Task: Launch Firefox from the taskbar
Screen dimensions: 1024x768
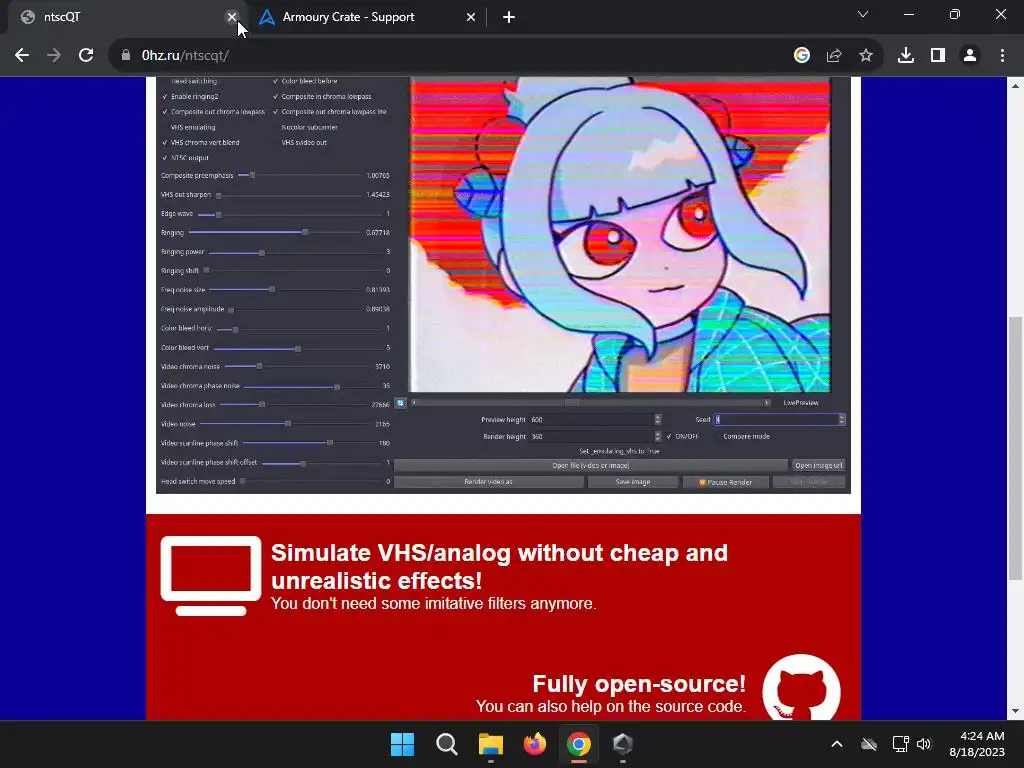Action: click(535, 744)
